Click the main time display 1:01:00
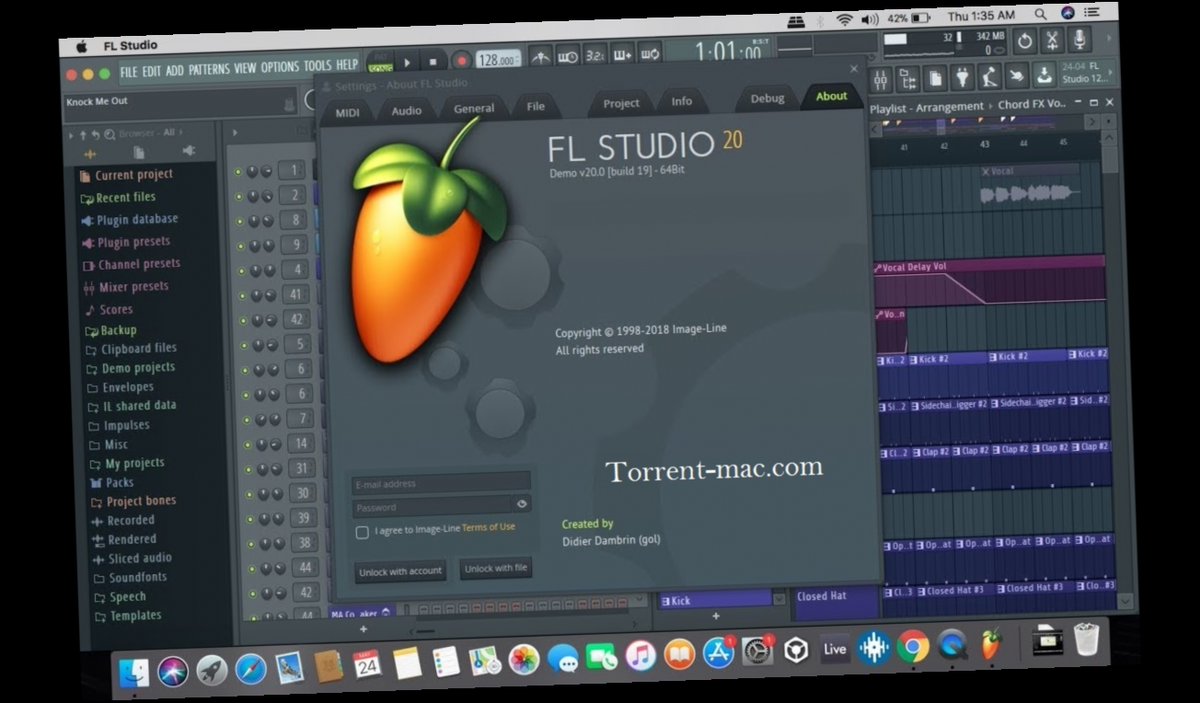 pos(730,51)
